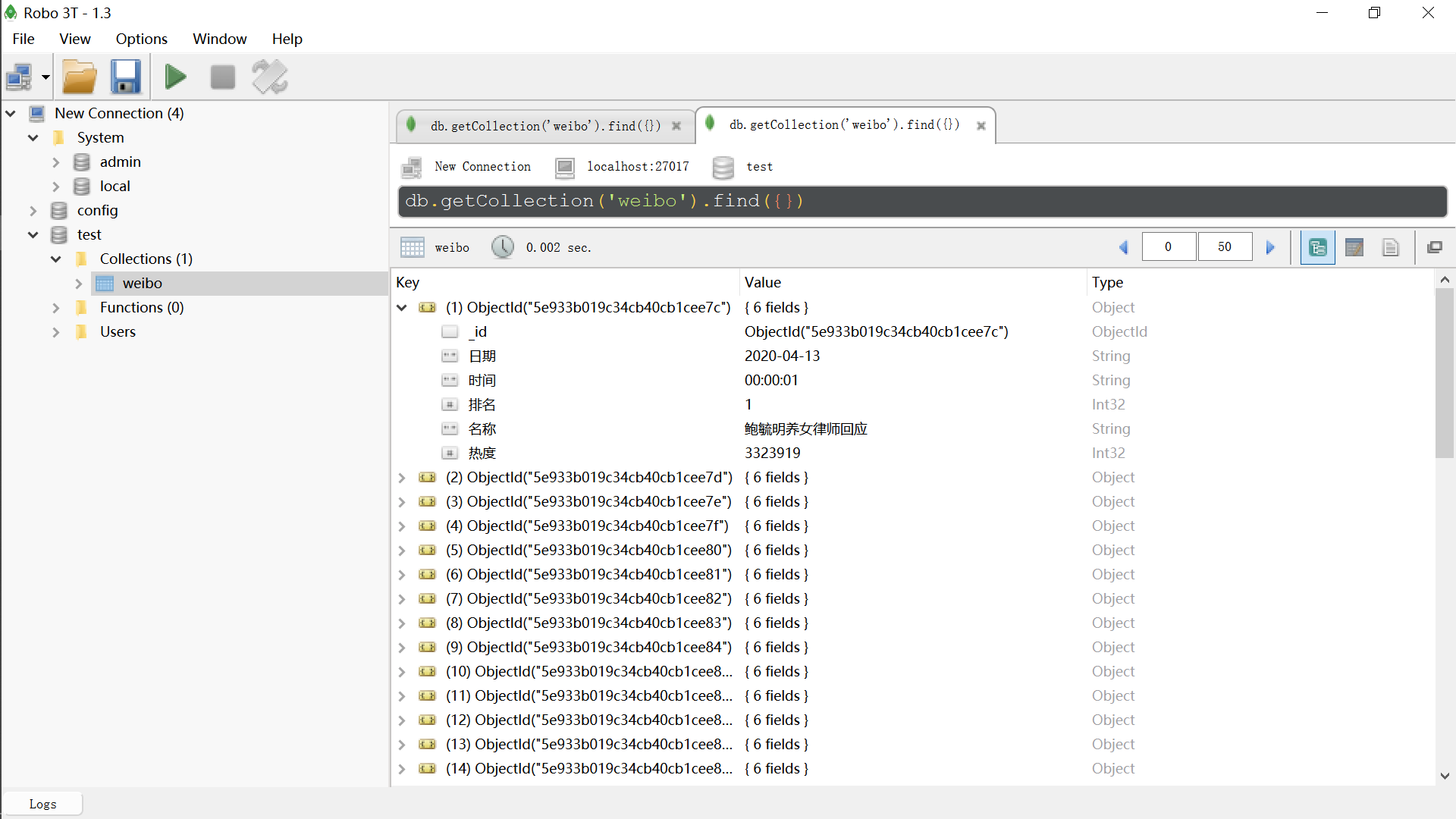1456x819 pixels.
Task: Collapse Collections (1) folder
Action: point(56,259)
